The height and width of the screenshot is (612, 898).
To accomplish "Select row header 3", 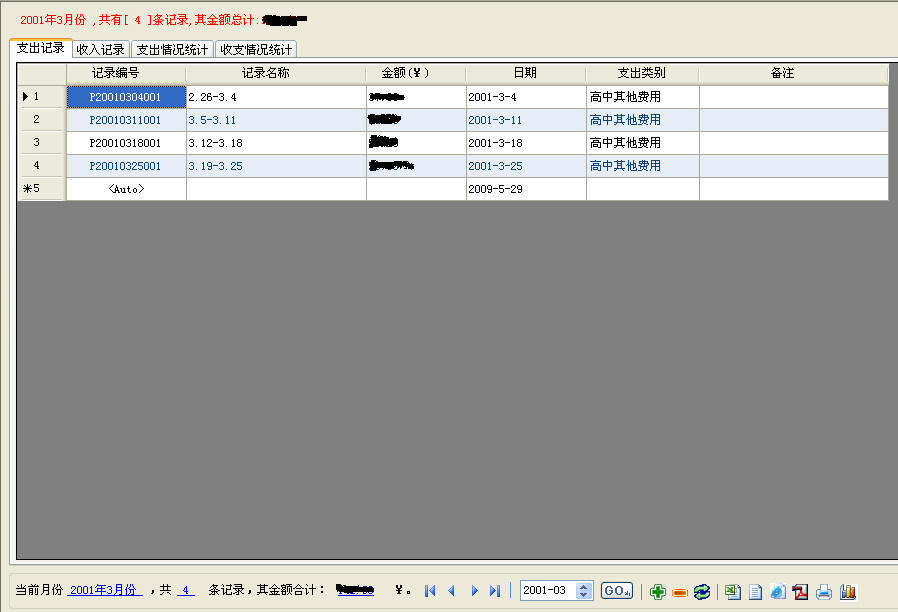I will coord(42,143).
